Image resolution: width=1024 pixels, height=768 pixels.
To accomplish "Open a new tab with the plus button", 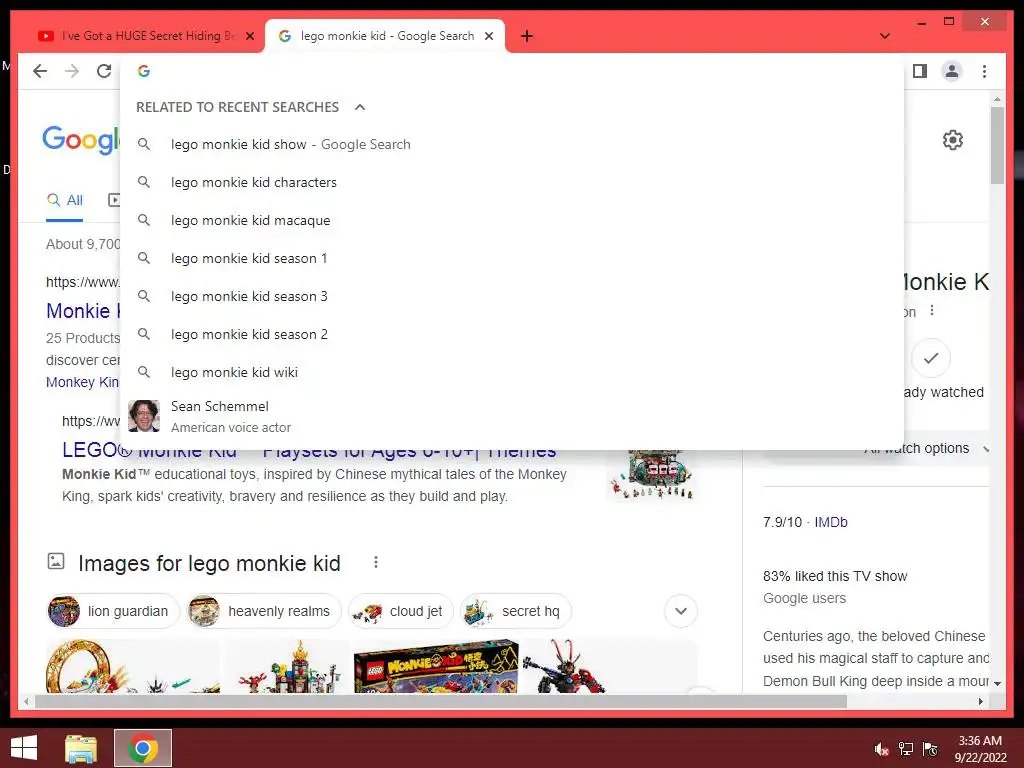I will pyautogui.click(x=527, y=36).
